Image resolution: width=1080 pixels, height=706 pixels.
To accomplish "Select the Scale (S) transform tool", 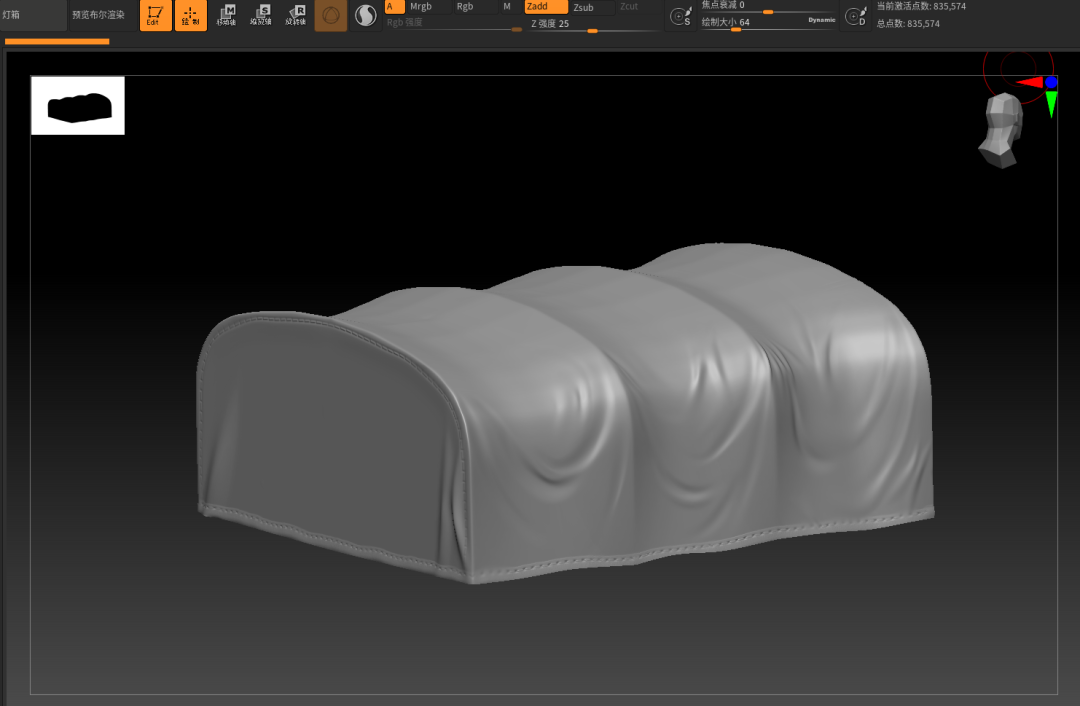I will click(261, 15).
